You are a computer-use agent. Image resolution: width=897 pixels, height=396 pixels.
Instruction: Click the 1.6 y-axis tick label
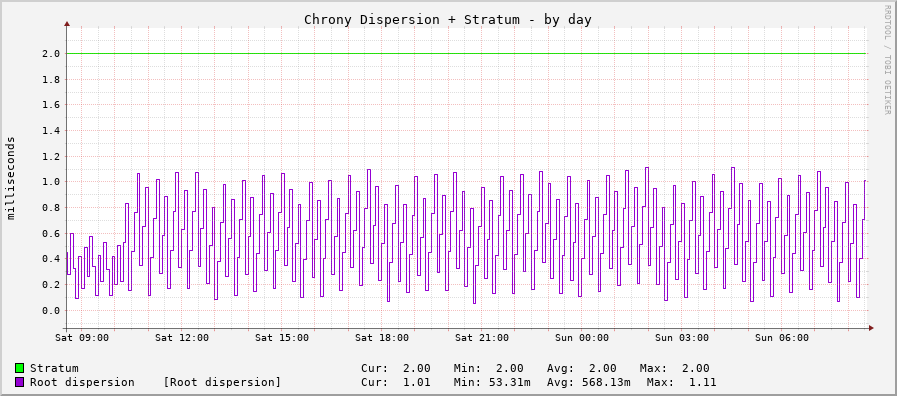coord(51,105)
